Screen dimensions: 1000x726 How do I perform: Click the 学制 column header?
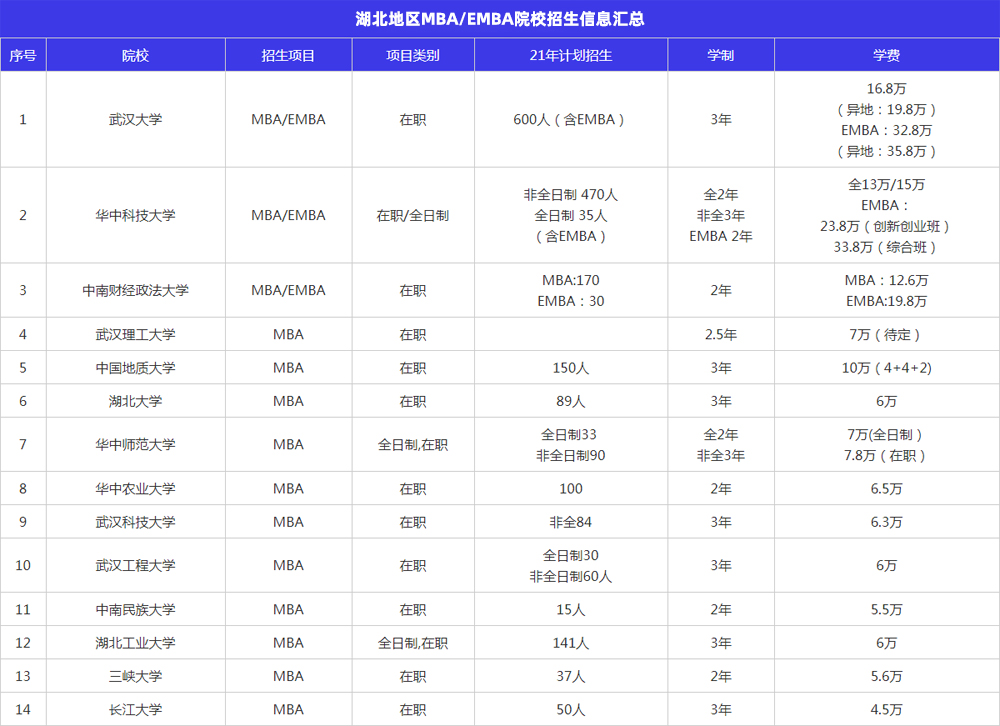[720, 55]
